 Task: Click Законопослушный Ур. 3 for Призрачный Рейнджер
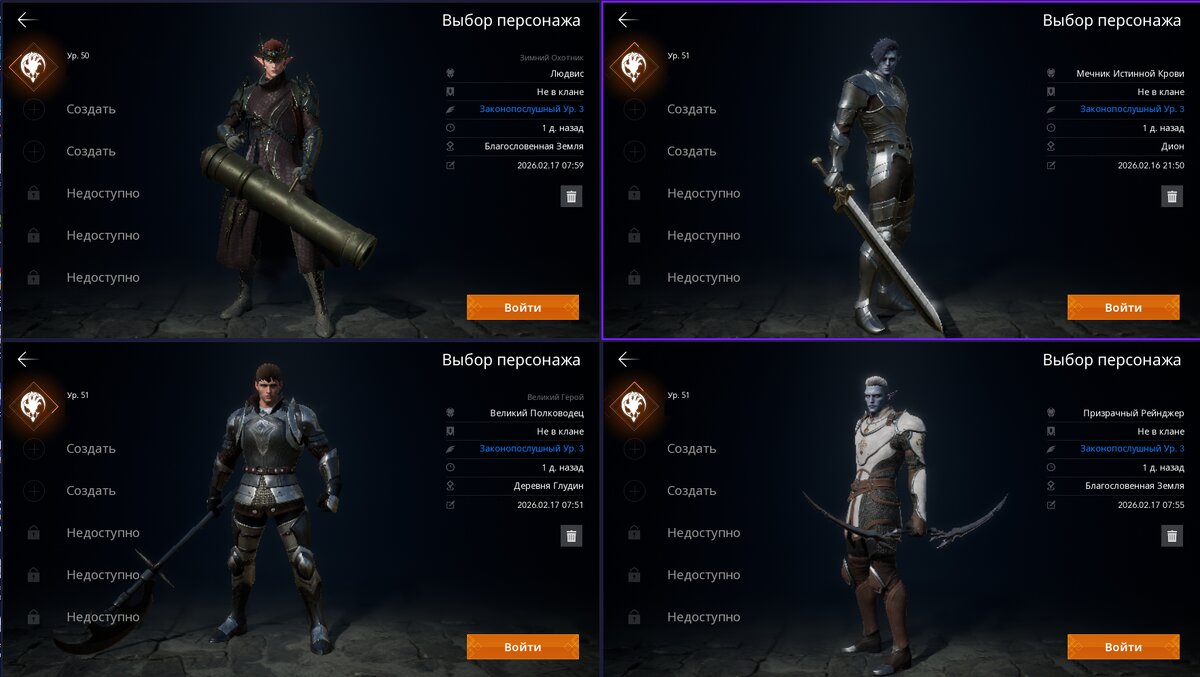(x=1132, y=449)
